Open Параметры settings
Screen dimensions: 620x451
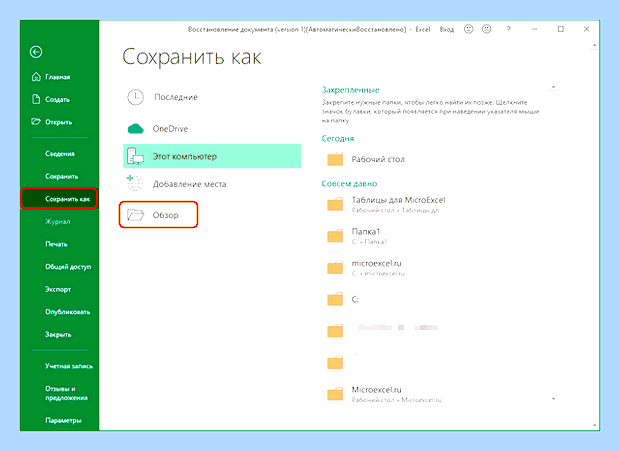point(63,420)
